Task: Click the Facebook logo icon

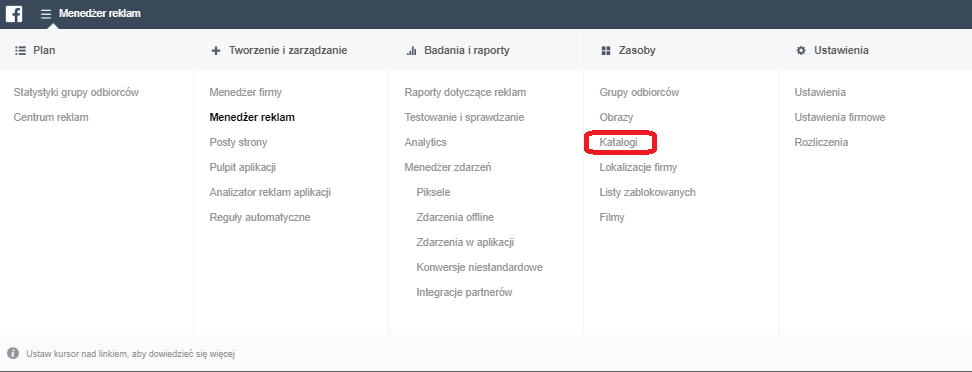Action: (x=14, y=13)
